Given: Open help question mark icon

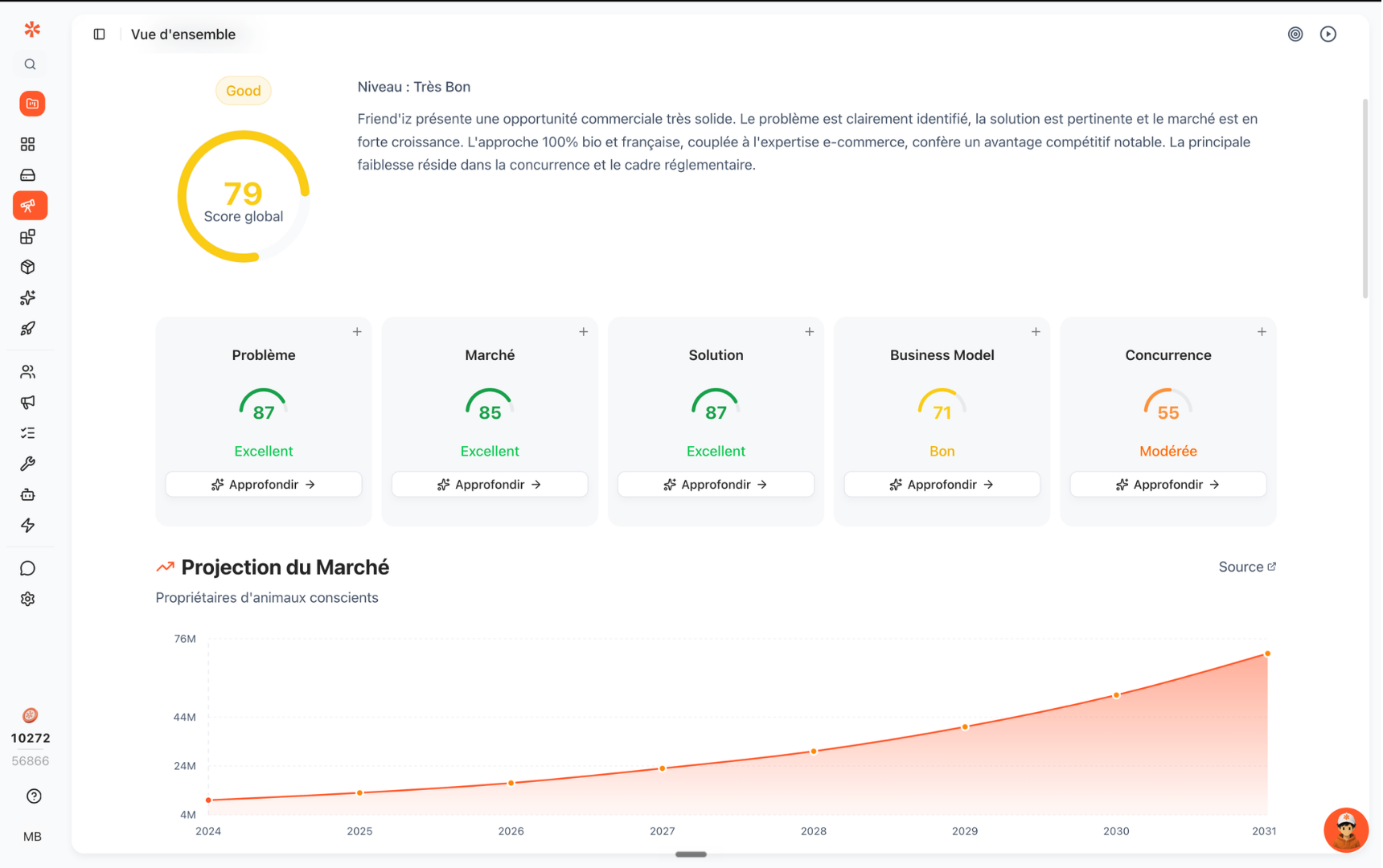Looking at the screenshot, I should (x=34, y=796).
